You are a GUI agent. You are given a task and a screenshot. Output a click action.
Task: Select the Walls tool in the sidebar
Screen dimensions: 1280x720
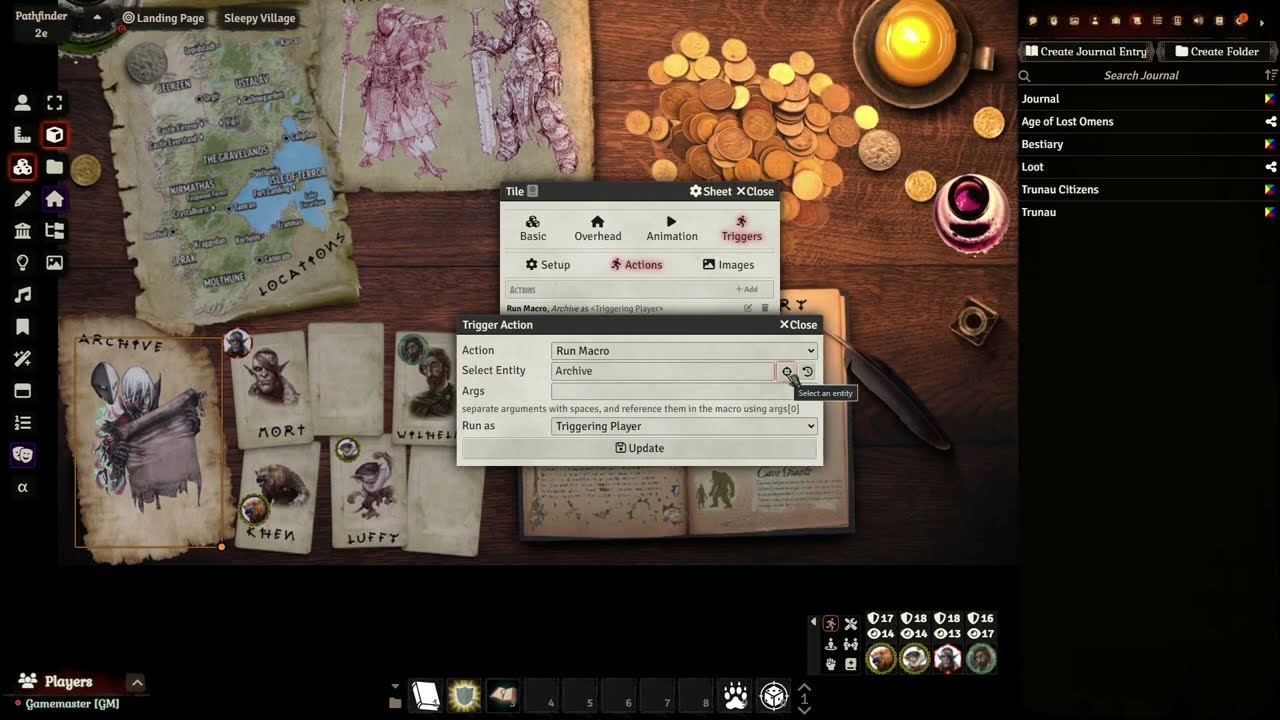[x=22, y=231]
